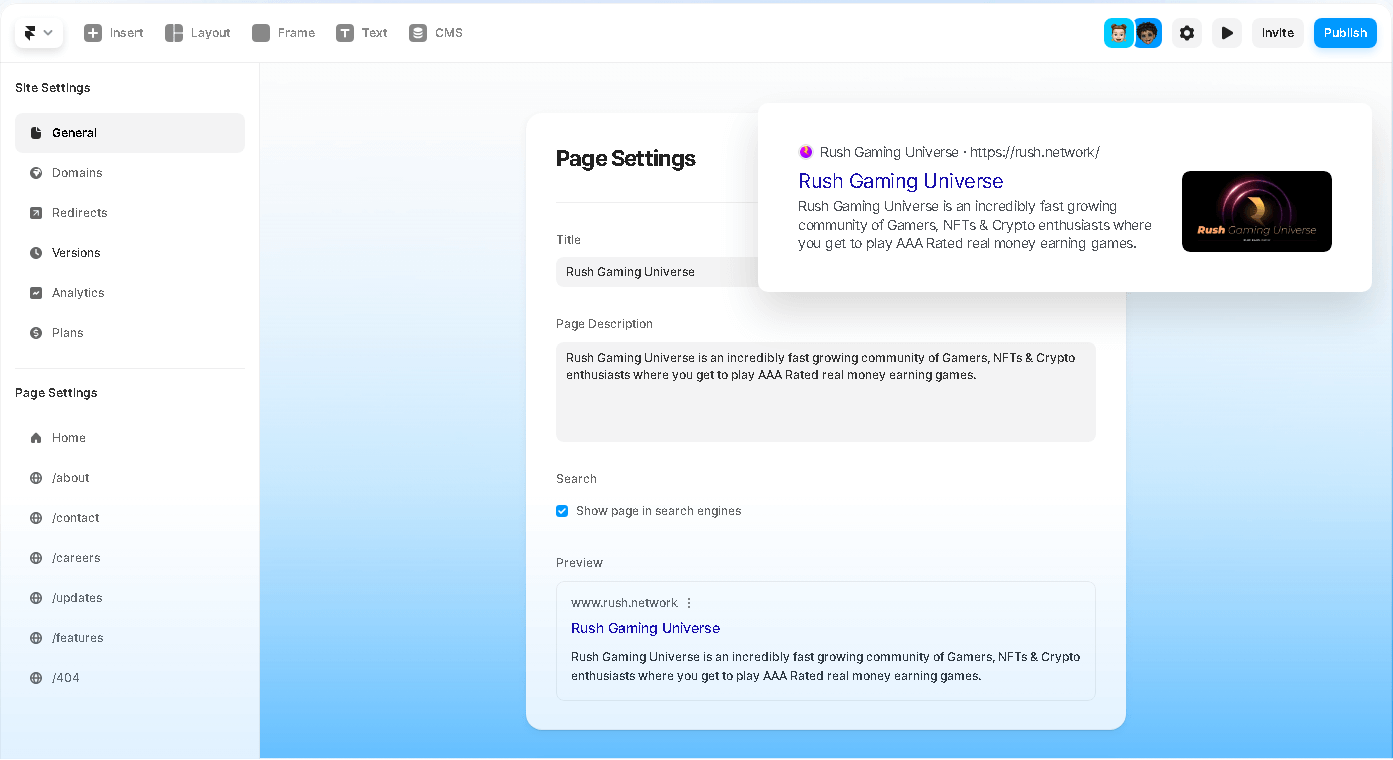1393x760 pixels.
Task: Open the settings gear
Action: coord(1187,32)
